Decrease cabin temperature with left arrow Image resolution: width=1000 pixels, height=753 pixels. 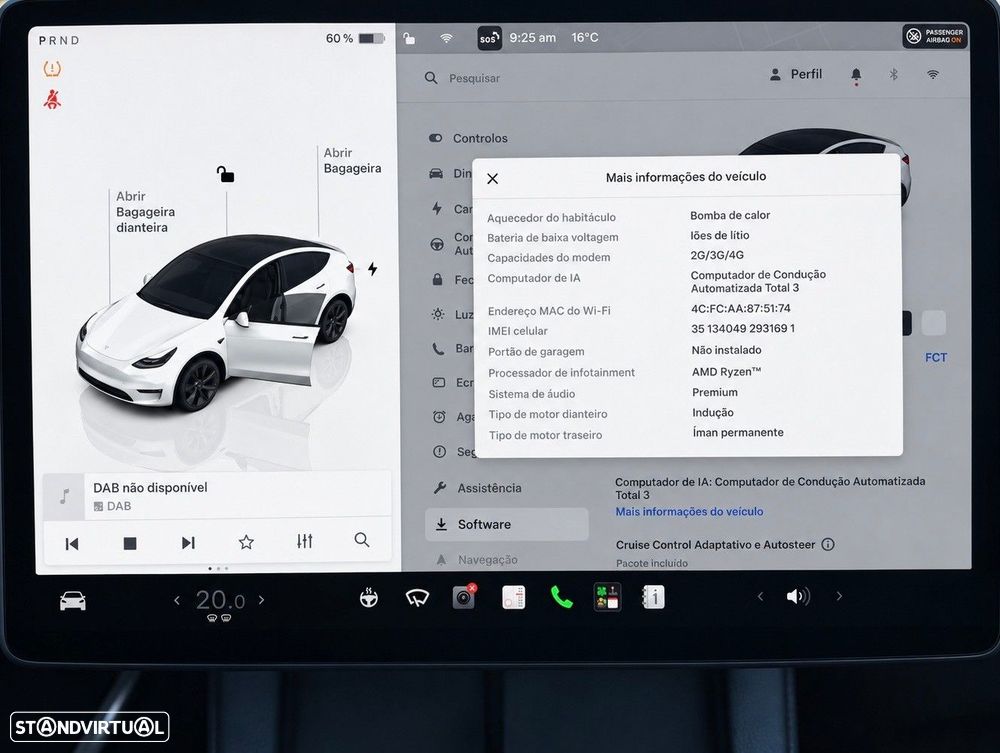(177, 600)
